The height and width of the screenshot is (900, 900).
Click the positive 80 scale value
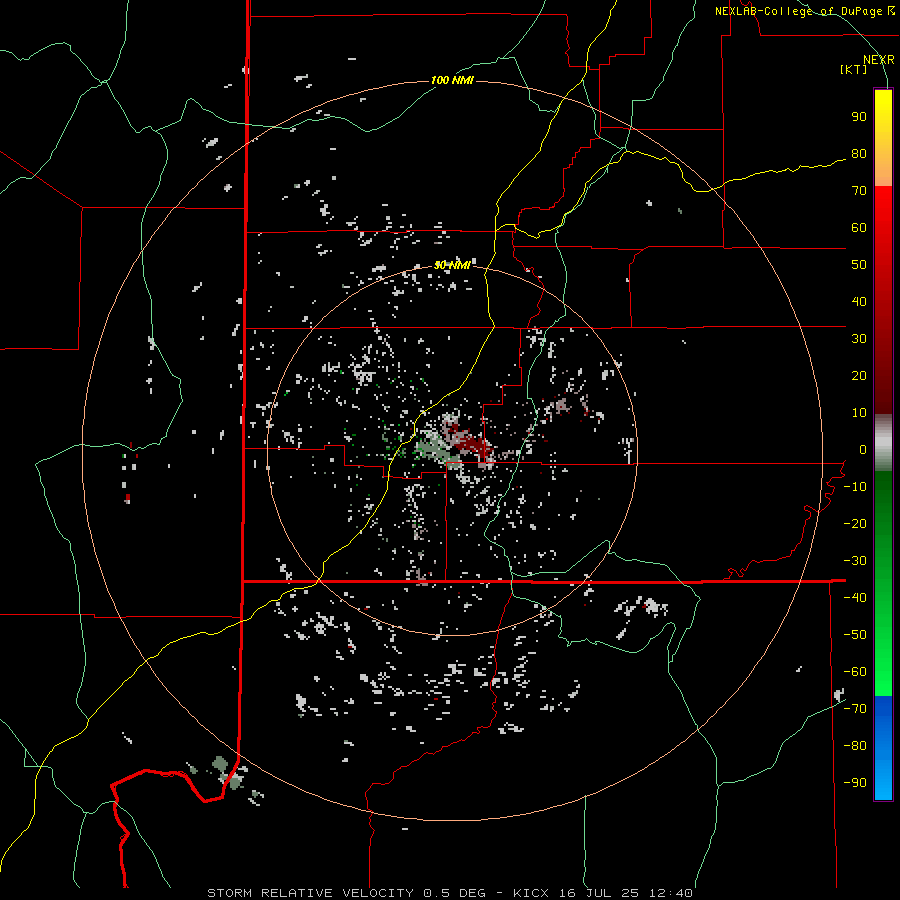(859, 153)
